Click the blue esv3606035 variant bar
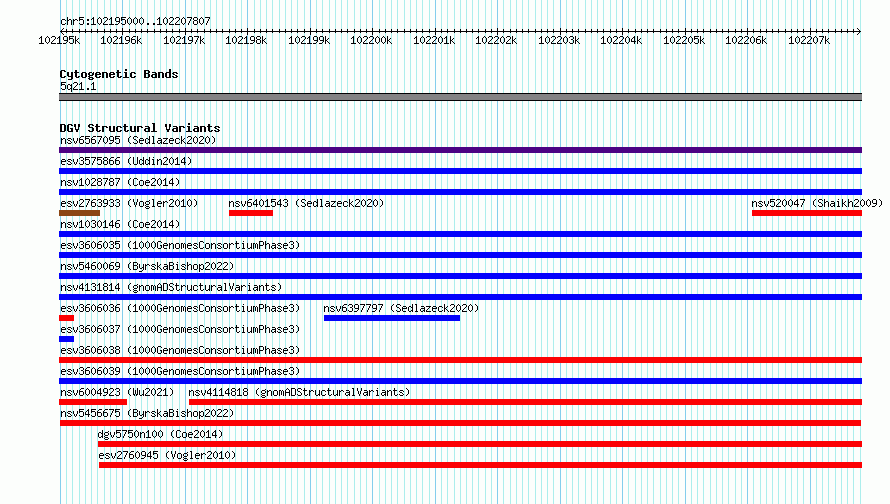Screen dimensions: 890x504 point(460,255)
